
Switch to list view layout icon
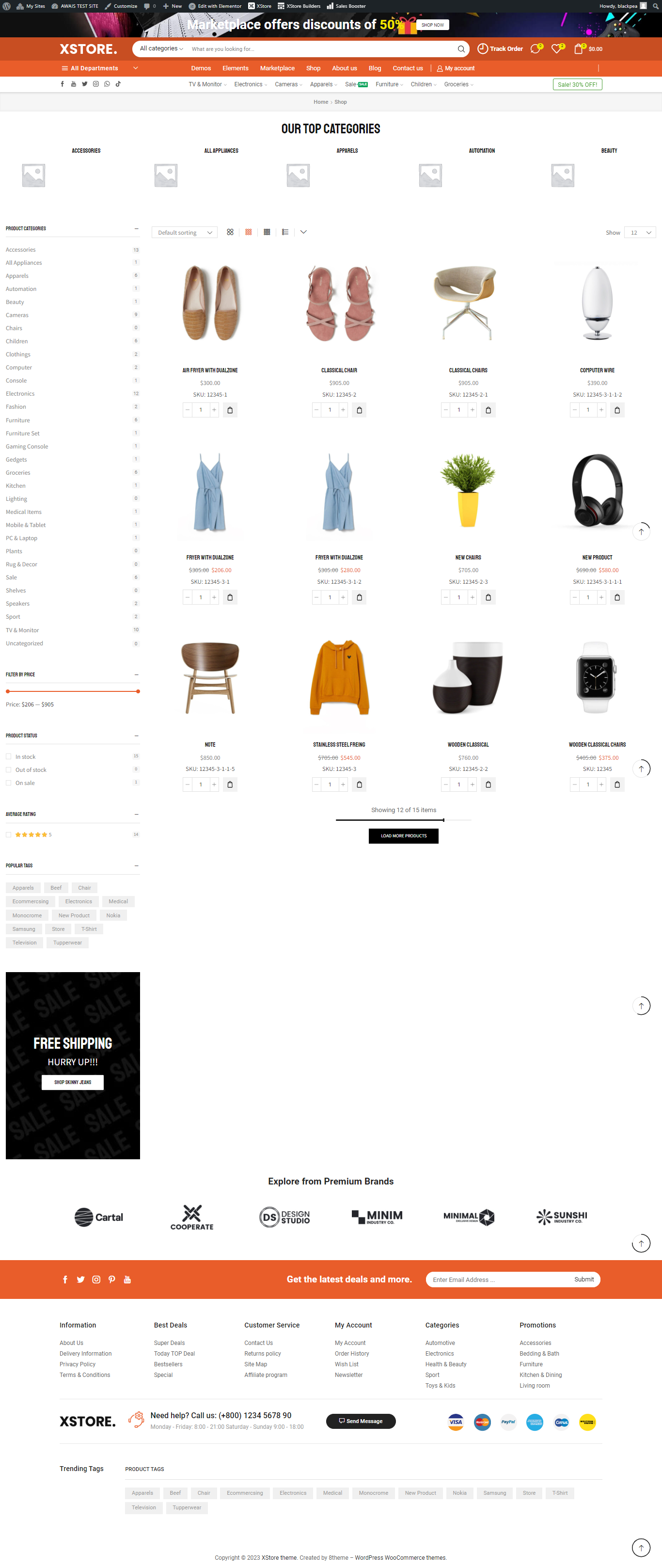pos(285,232)
